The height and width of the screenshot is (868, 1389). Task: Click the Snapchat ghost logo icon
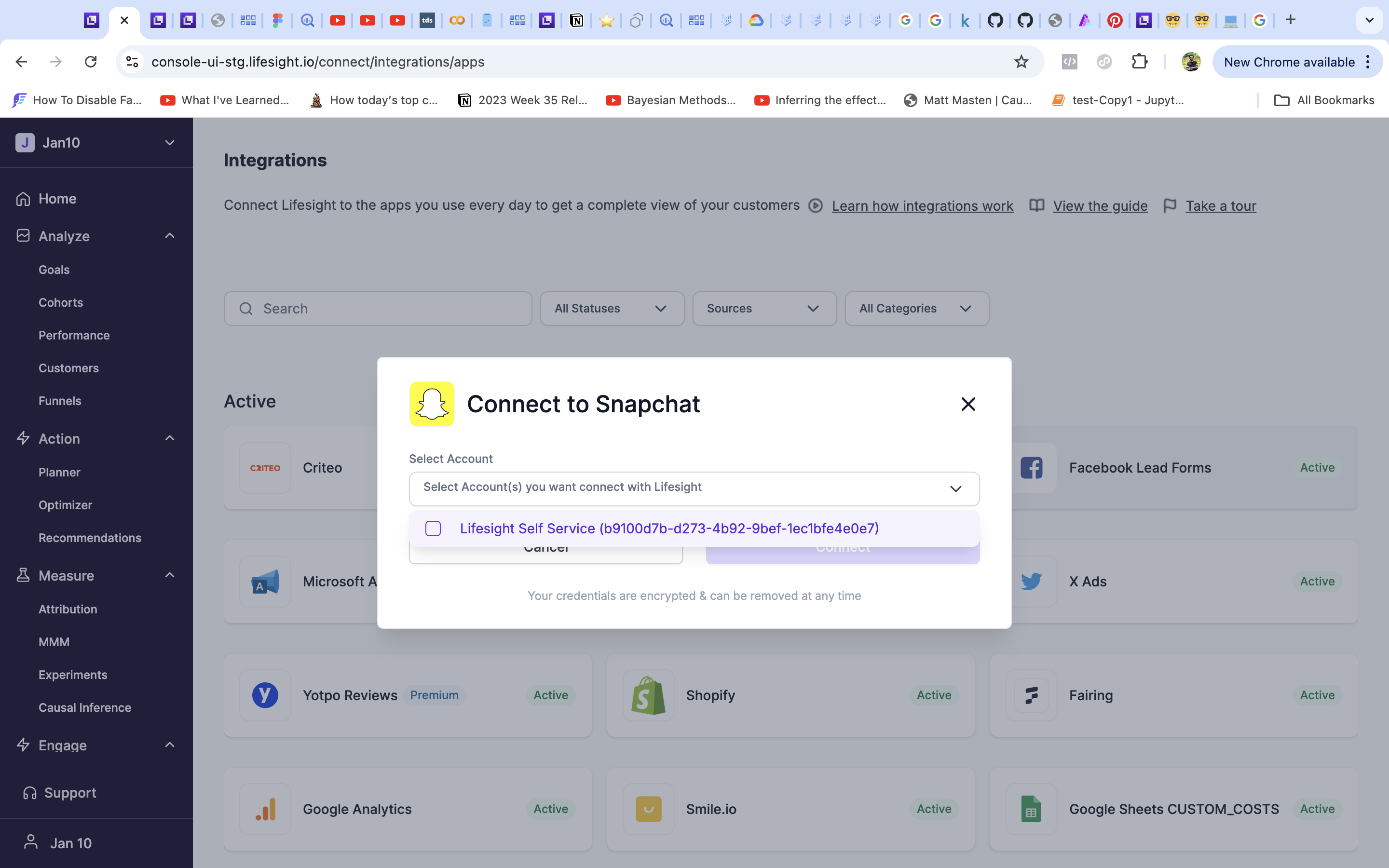pos(432,404)
